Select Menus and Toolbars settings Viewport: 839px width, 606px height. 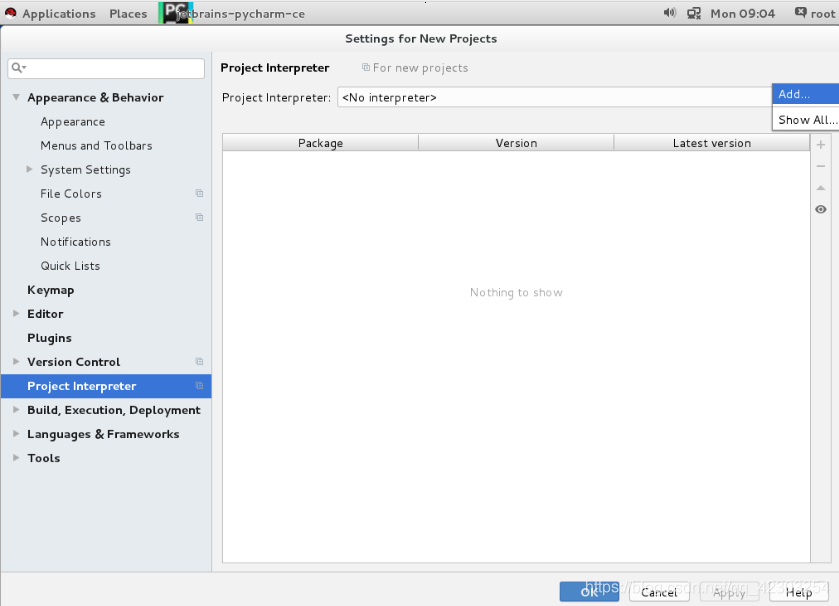pyautogui.click(x=96, y=145)
